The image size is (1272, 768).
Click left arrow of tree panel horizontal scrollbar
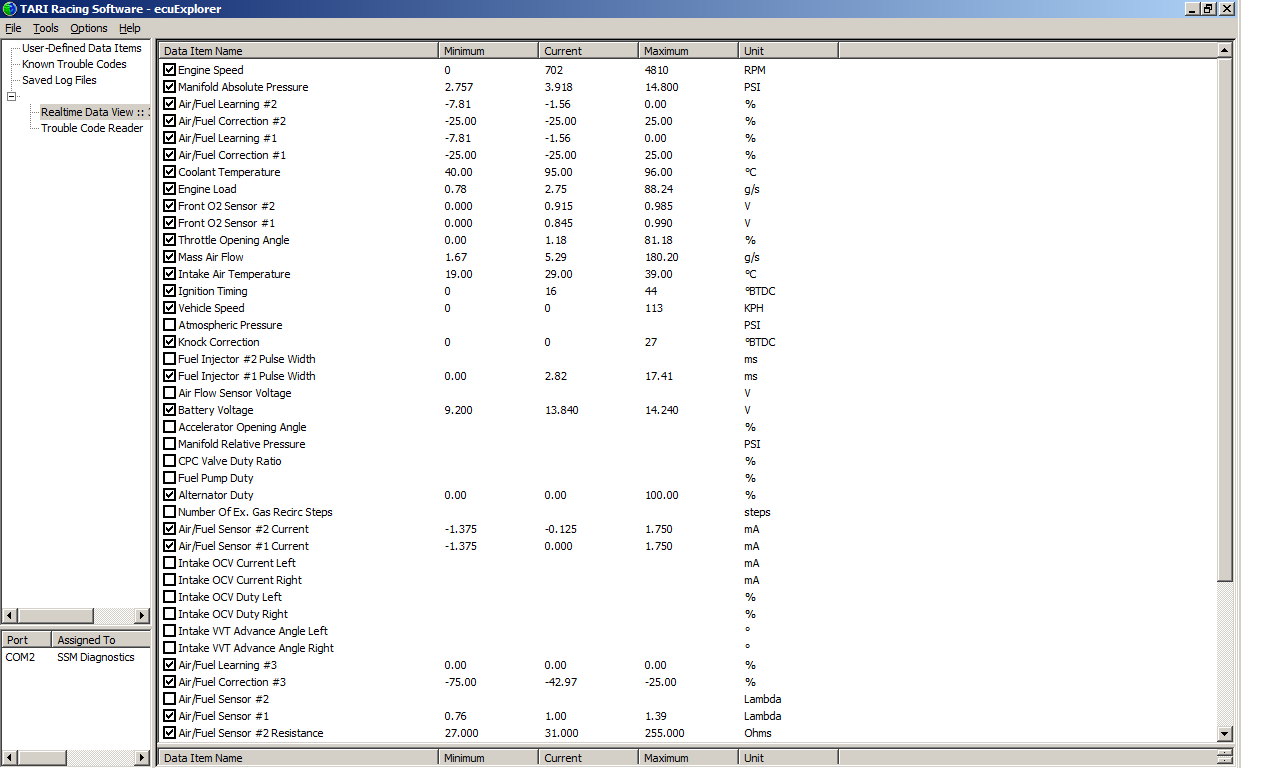(x=9, y=616)
